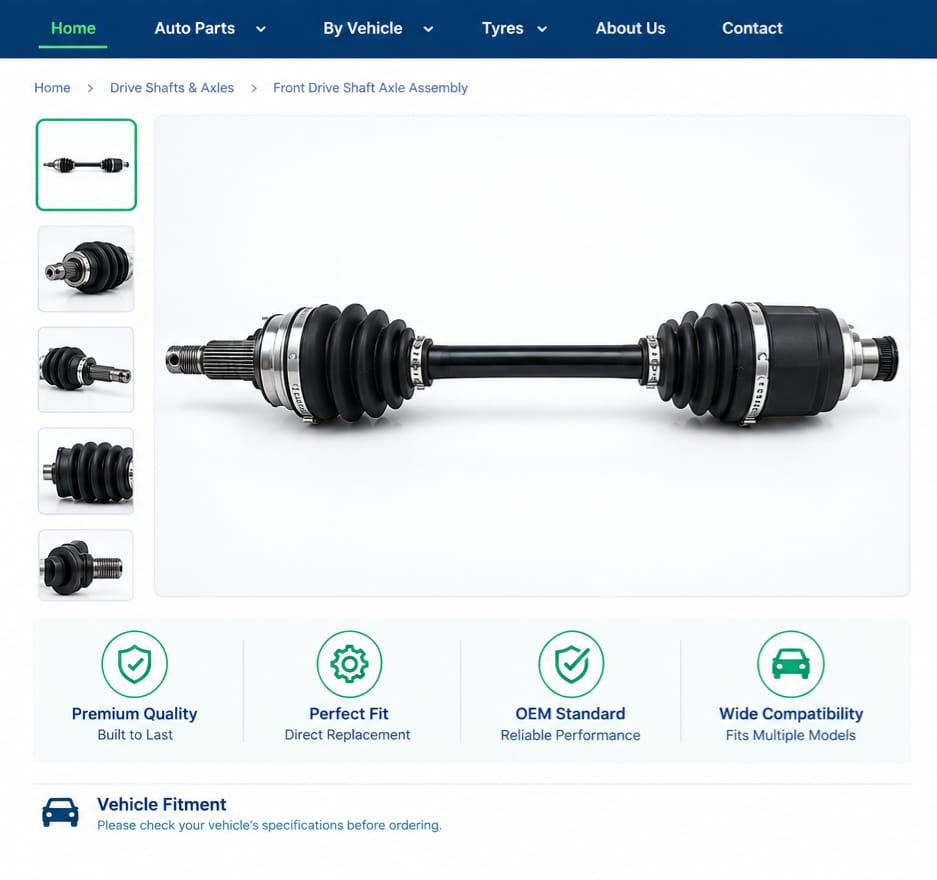Viewport: 937px width, 880px height.
Task: Click the Wide Compatibility heading
Action: click(x=791, y=714)
